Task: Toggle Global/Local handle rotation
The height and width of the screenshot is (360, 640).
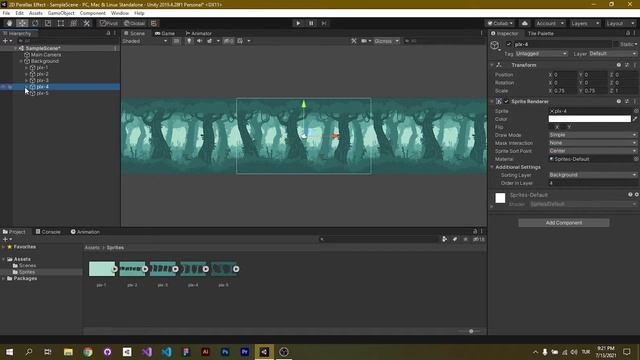Action: [x=135, y=23]
